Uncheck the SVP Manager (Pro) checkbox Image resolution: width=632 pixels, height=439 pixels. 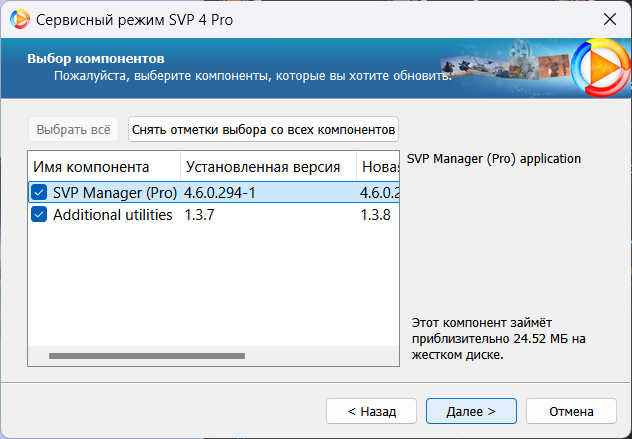[39, 192]
